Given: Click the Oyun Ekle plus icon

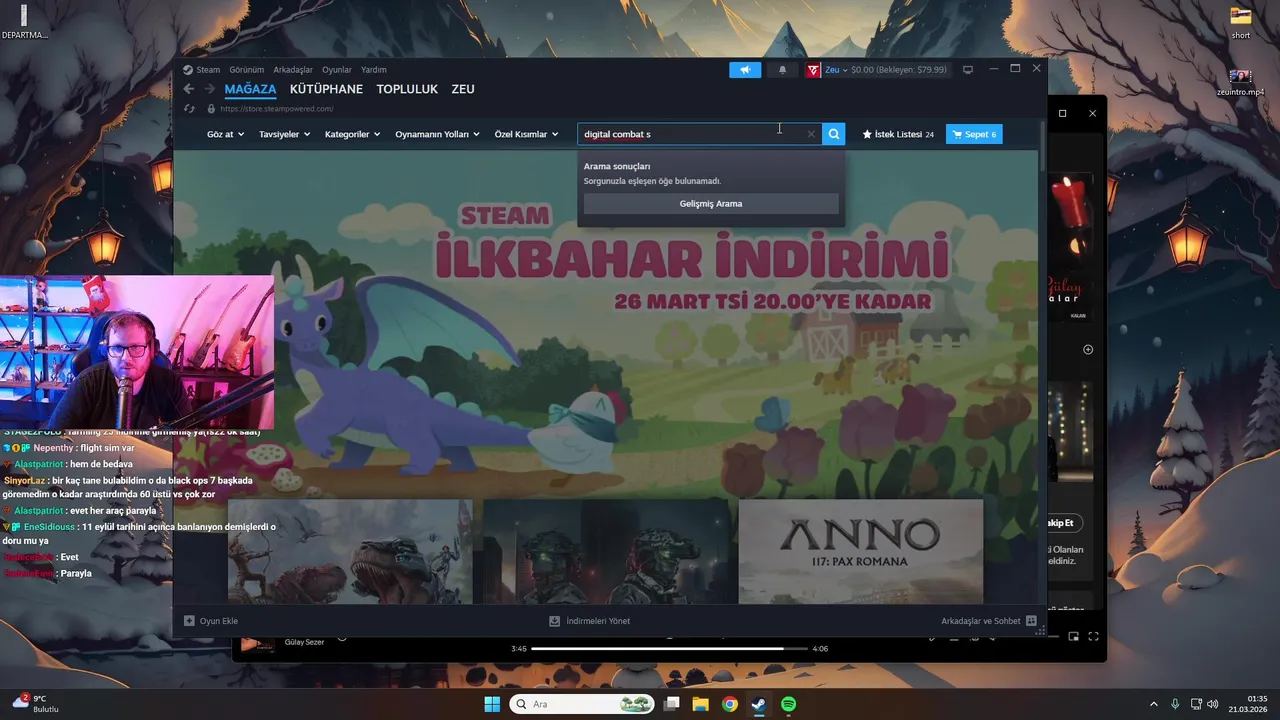Looking at the screenshot, I should pyautogui.click(x=189, y=621).
